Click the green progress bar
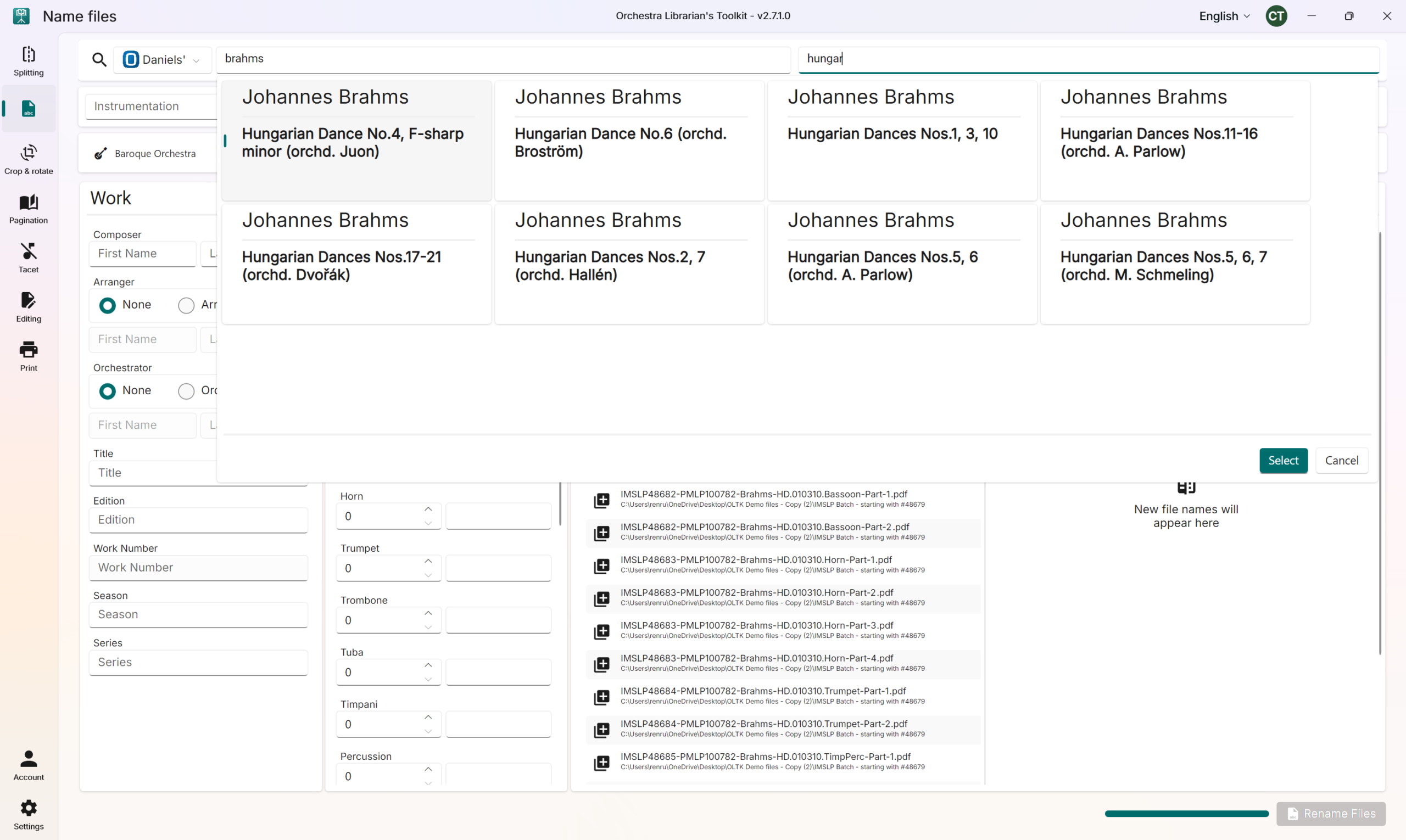 coord(1186,814)
